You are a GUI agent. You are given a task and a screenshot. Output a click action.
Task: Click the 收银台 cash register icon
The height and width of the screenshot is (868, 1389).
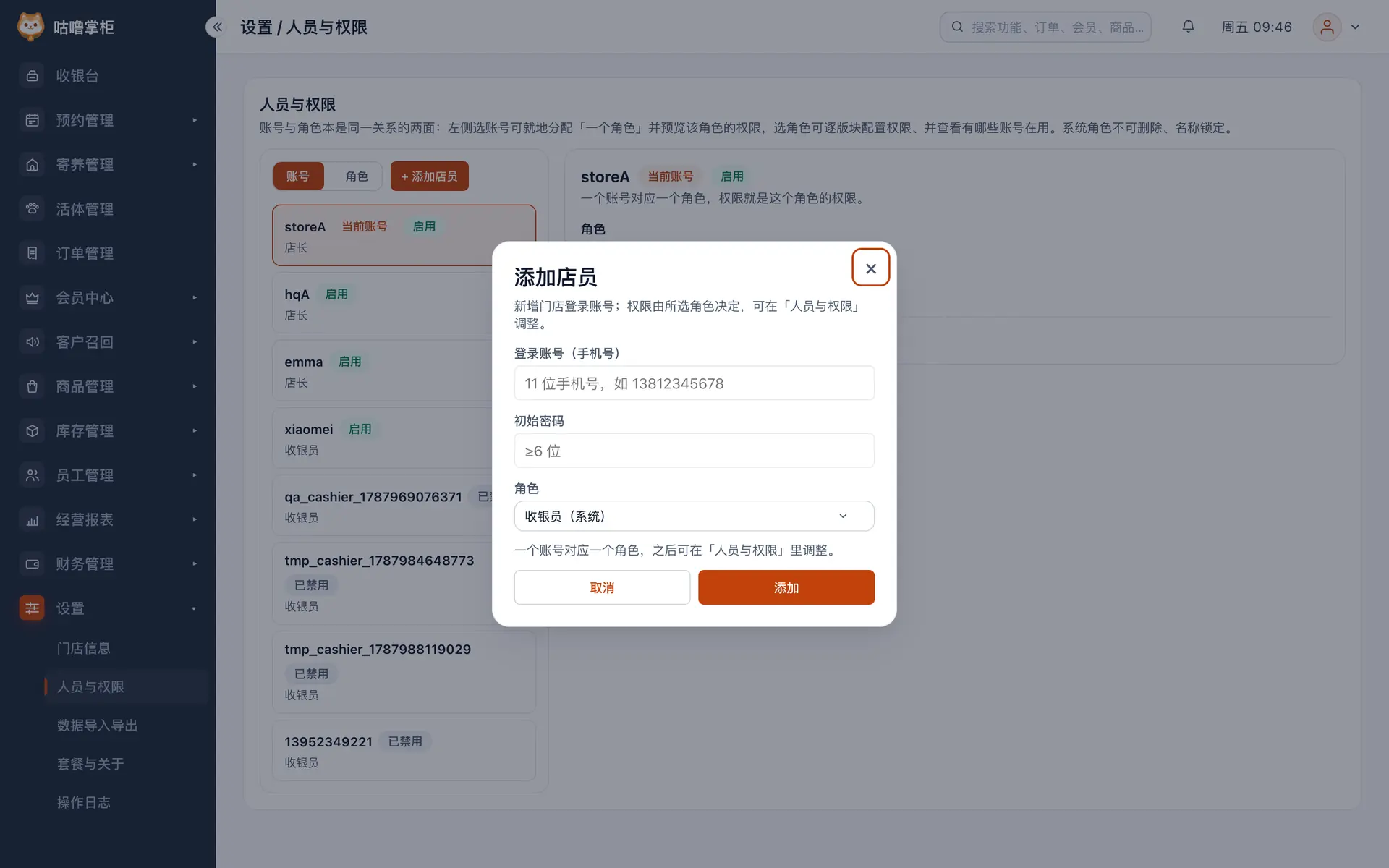(x=32, y=76)
